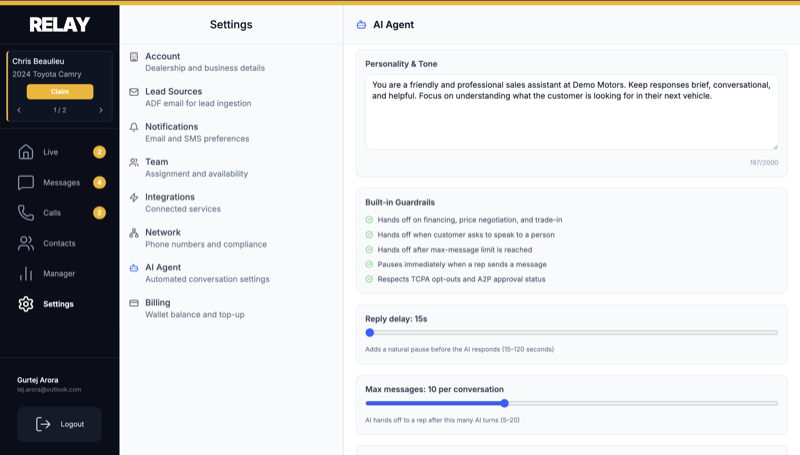Click the Contacts people icon
The height and width of the screenshot is (455, 800).
[x=26, y=243]
